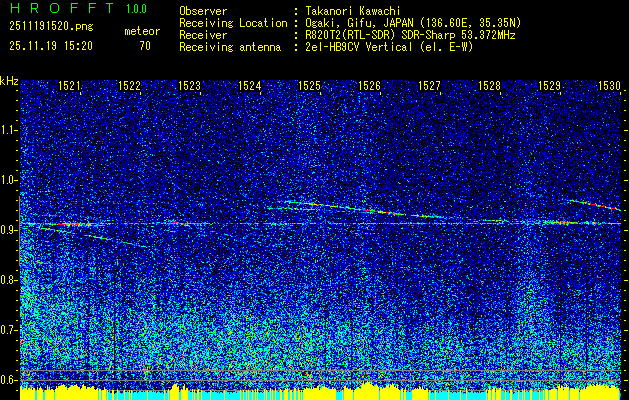
Task: Click the 1526 time marker
Action: (369, 85)
